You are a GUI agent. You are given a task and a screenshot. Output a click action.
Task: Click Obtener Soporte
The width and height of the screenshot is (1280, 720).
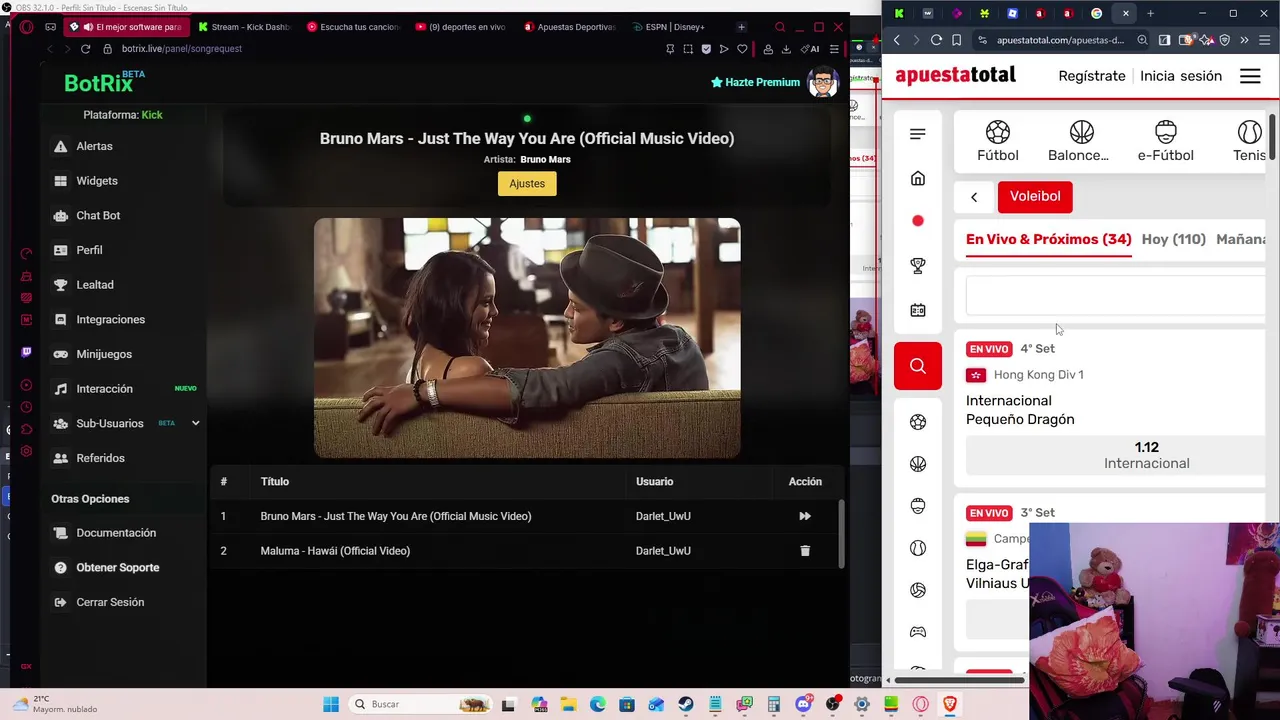[117, 567]
